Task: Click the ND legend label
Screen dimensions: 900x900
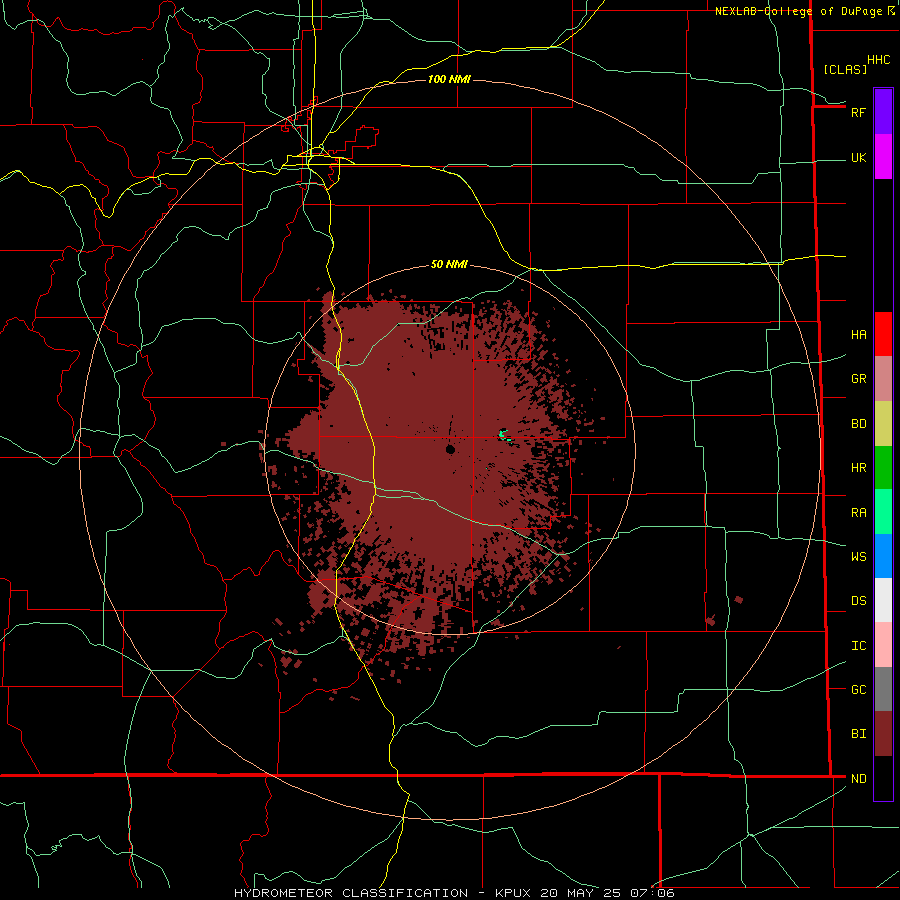Action: pos(858,779)
